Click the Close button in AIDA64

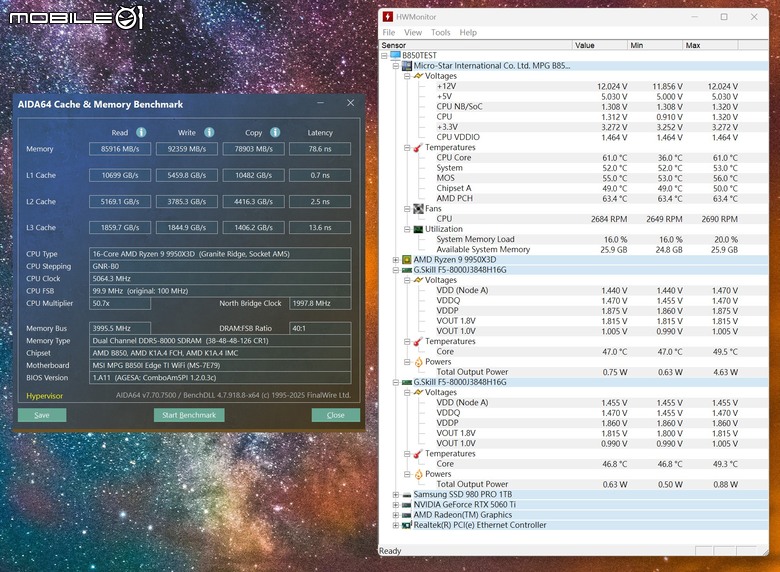click(x=336, y=415)
